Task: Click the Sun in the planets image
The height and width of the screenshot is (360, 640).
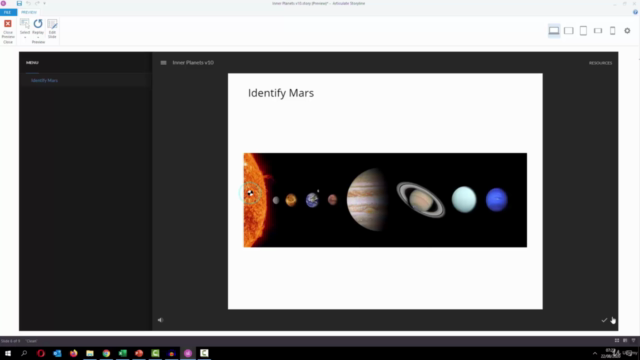Action: 255,200
